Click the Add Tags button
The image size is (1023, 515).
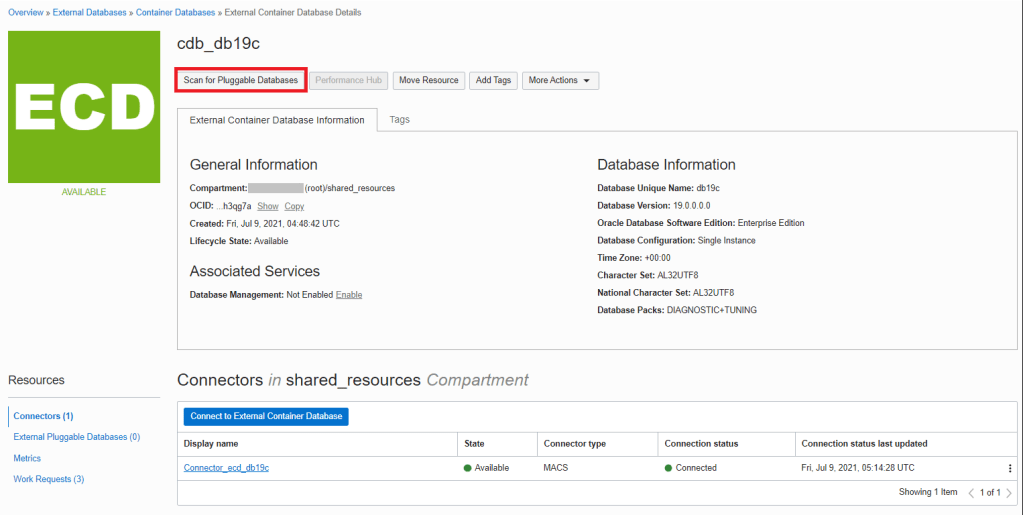coord(493,80)
